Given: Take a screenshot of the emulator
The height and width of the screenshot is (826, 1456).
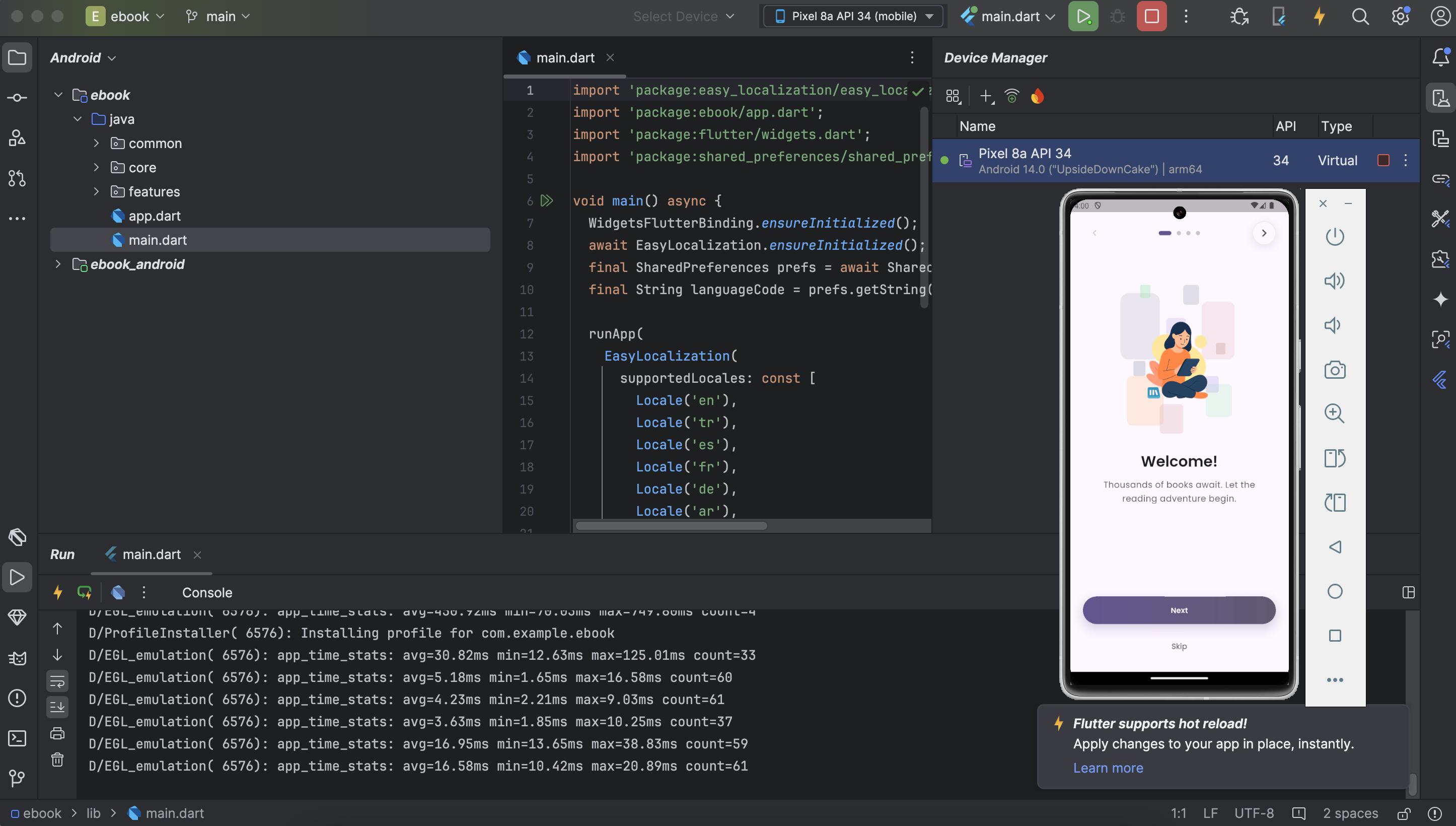Looking at the screenshot, I should 1335,370.
